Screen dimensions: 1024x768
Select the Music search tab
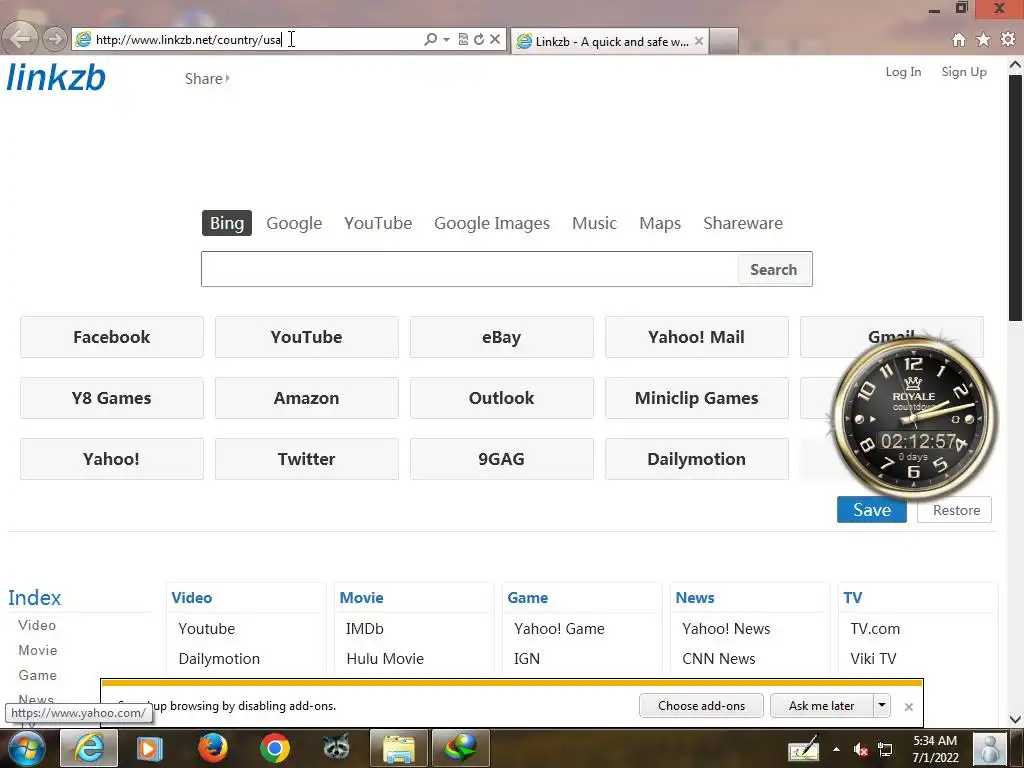[x=594, y=223]
